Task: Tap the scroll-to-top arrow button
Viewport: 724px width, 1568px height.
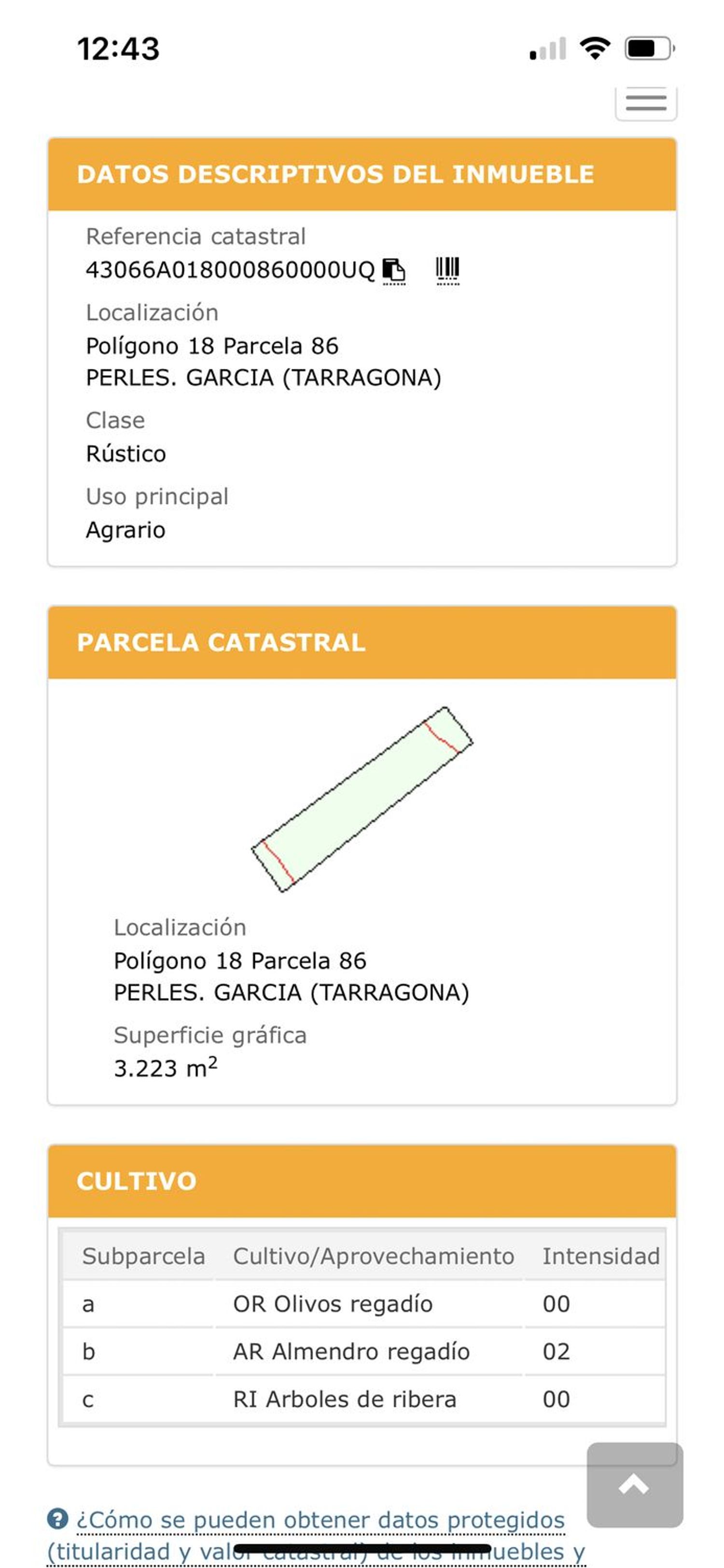Action: [635, 1484]
